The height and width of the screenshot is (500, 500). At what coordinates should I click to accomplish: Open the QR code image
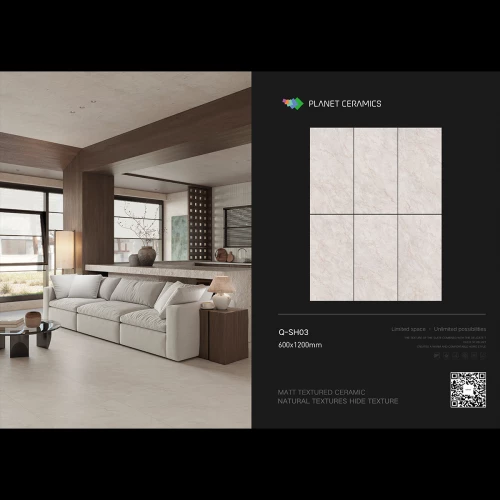pyautogui.click(x=468, y=390)
